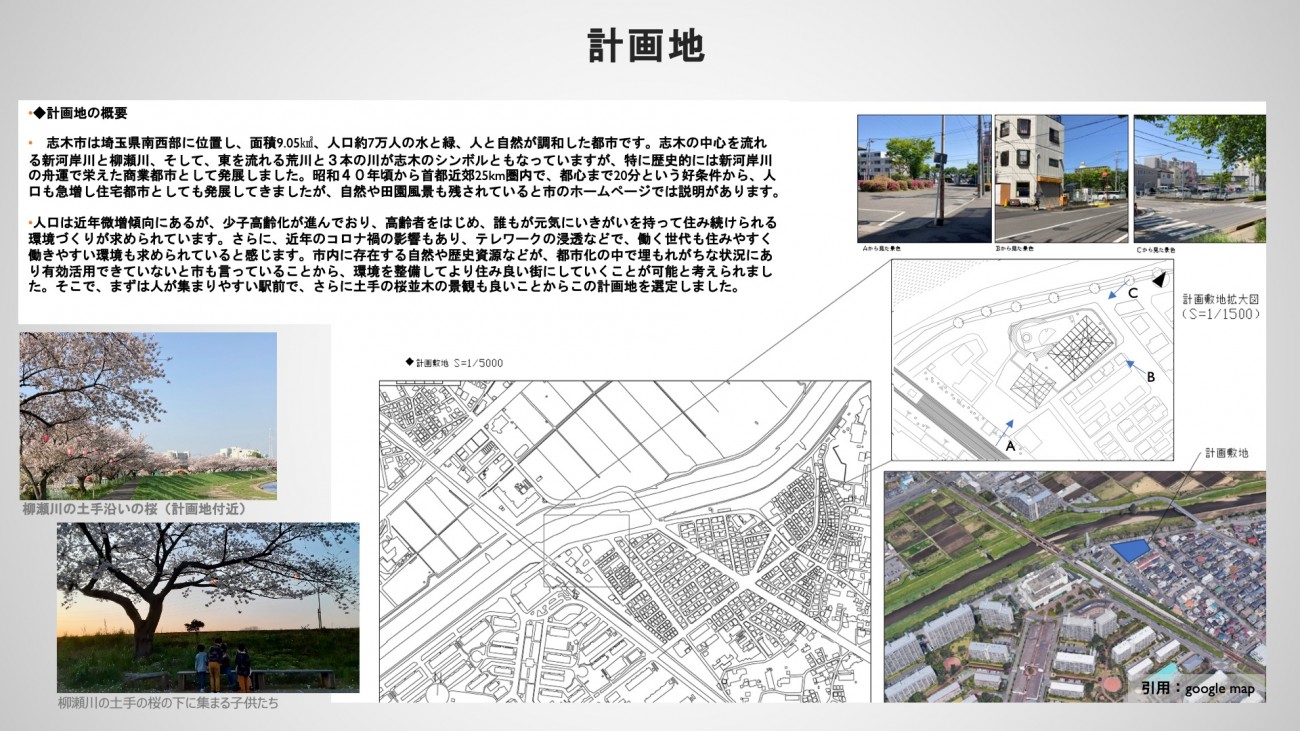Select the third street photo showing the crosswalk
The image size is (1300, 731).
(x=1199, y=178)
